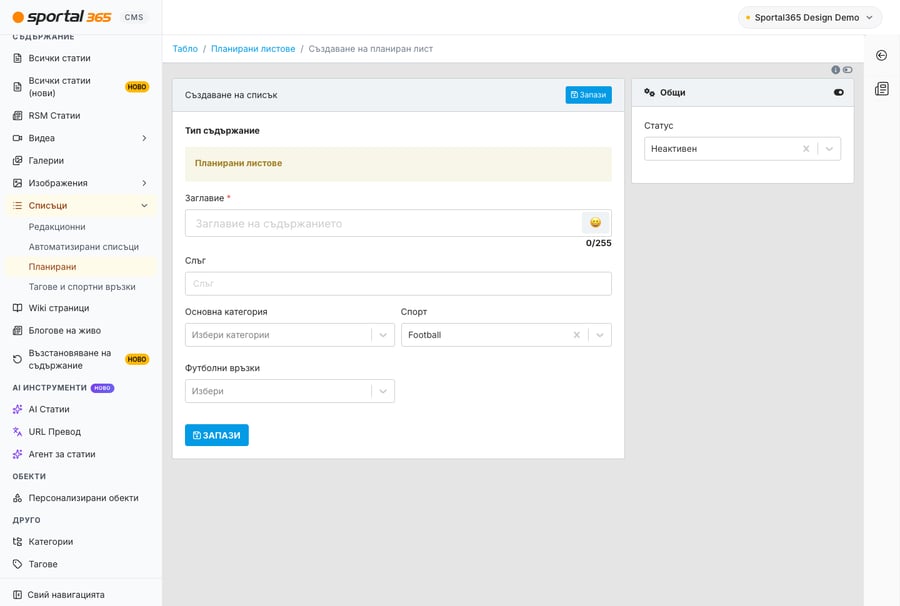The height and width of the screenshot is (606, 900).
Task: Clear the Football selection in Спорт
Action: point(576,335)
